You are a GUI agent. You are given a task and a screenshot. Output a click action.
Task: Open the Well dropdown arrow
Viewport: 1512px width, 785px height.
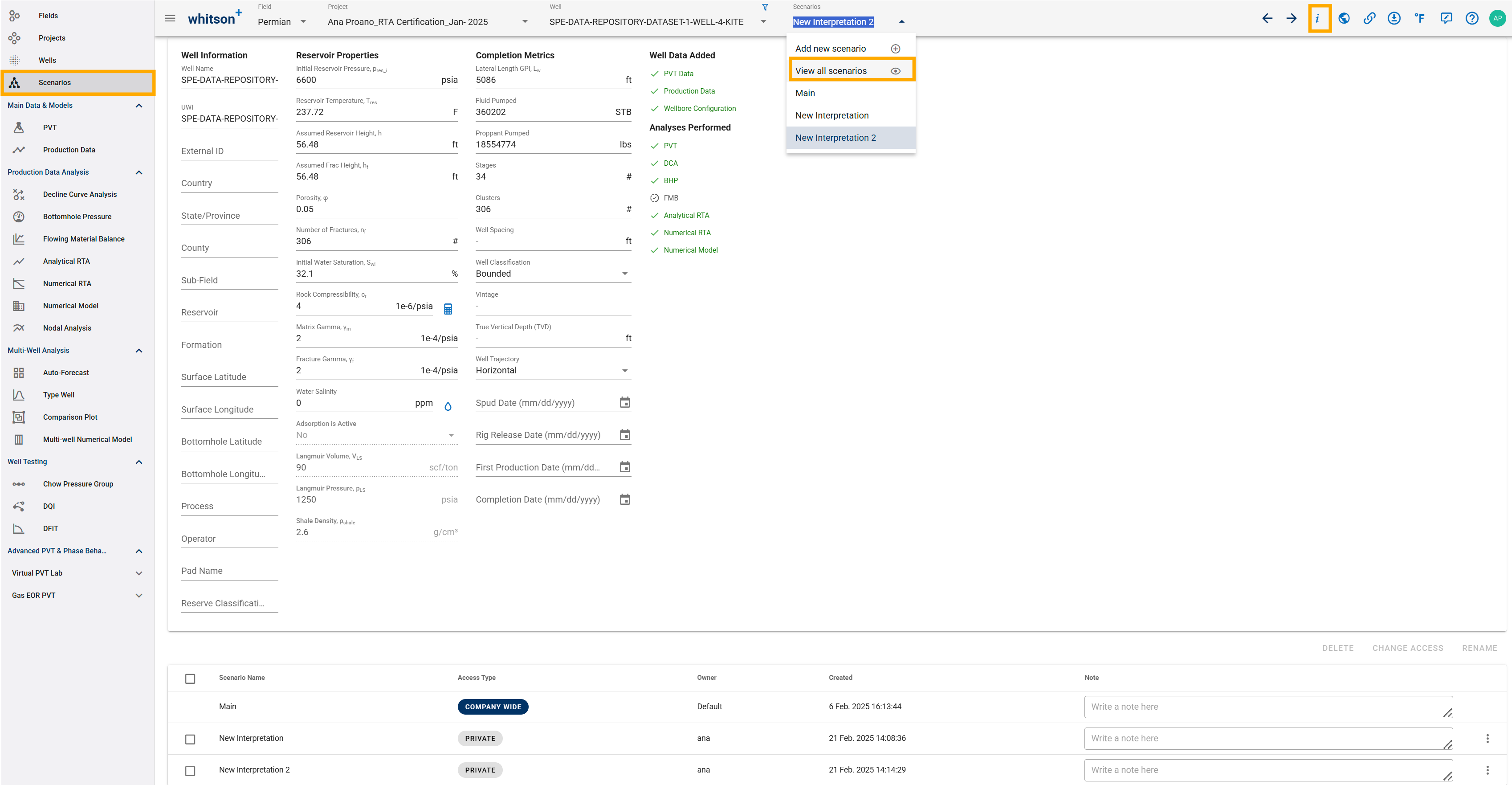point(763,22)
